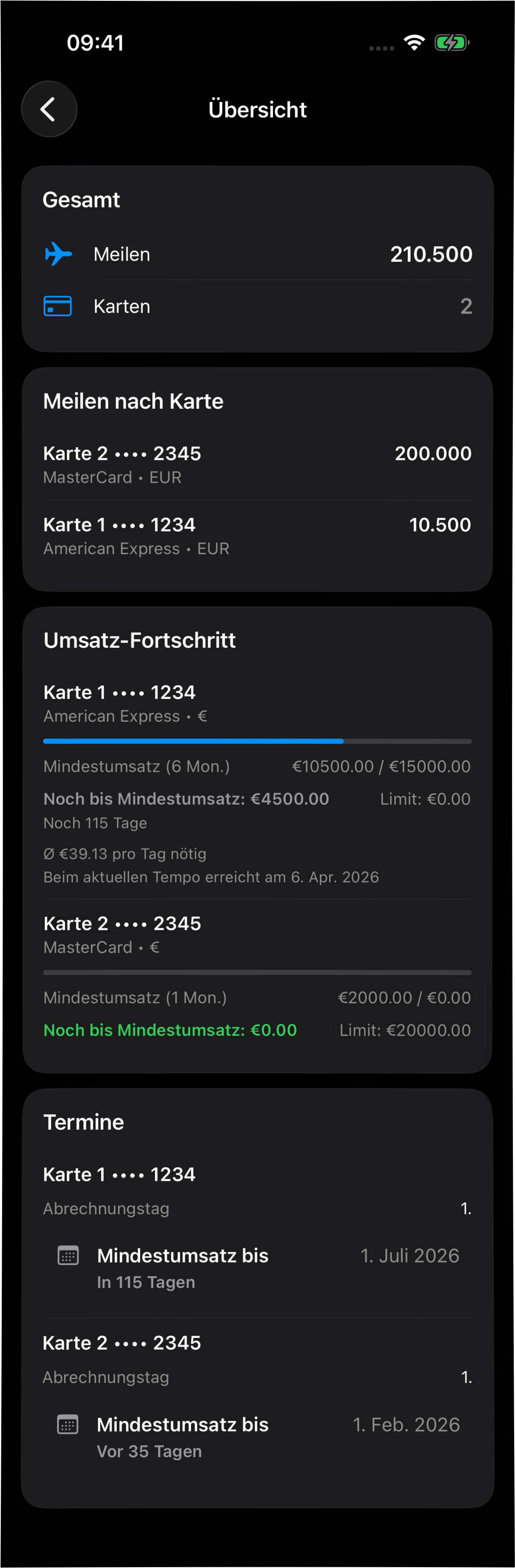Viewport: 515px width, 1568px height.
Task: Tap the Übersicht title
Action: click(257, 109)
